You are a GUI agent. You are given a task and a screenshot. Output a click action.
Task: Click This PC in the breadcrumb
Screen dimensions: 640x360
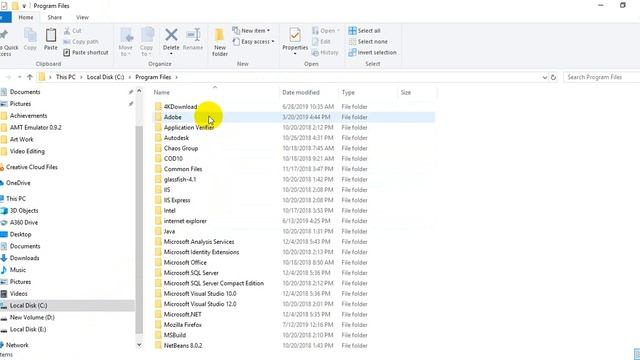pyautogui.click(x=65, y=77)
